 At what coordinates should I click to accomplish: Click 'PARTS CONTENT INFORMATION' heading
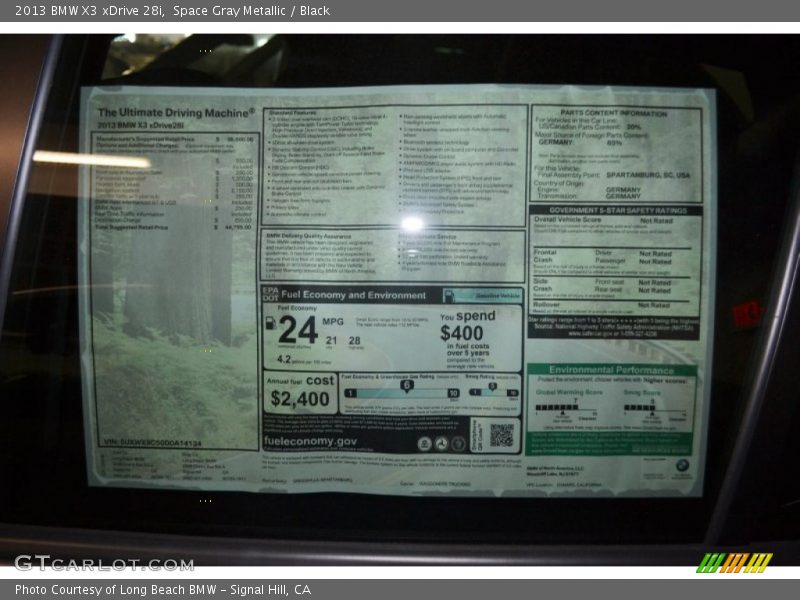[613, 113]
